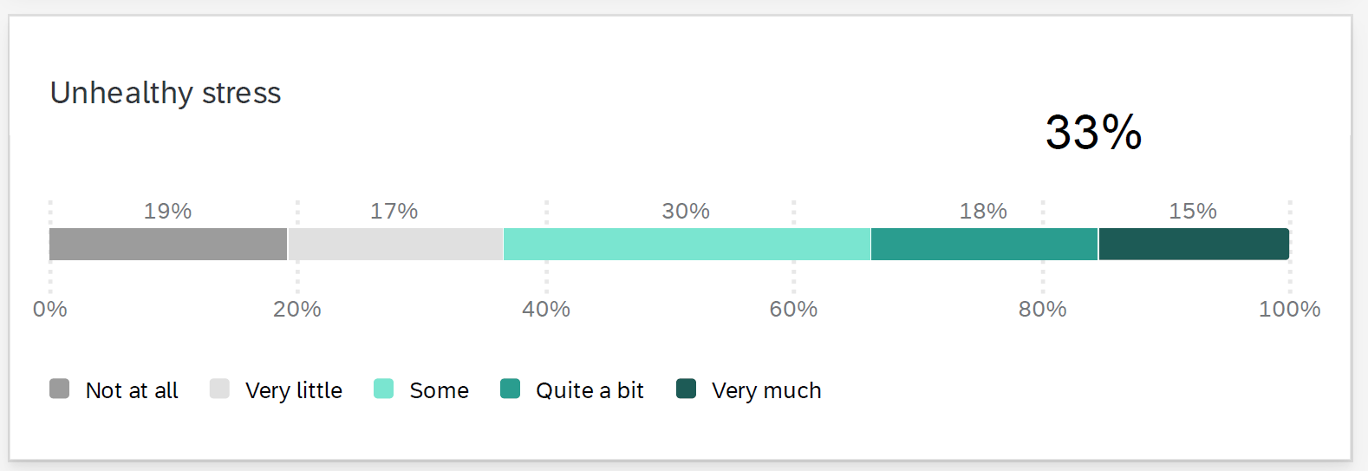Click the 100% axis tick label
This screenshot has width=1368, height=472.
(x=1290, y=309)
